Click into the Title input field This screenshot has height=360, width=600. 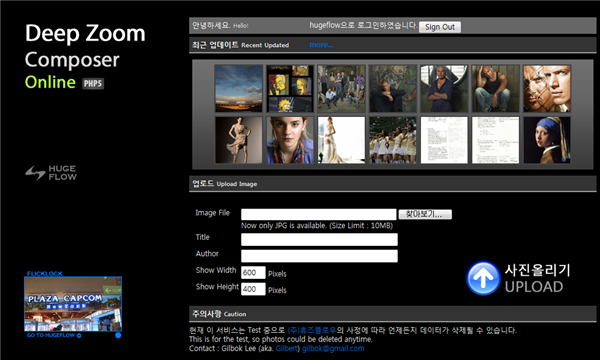[x=319, y=239]
